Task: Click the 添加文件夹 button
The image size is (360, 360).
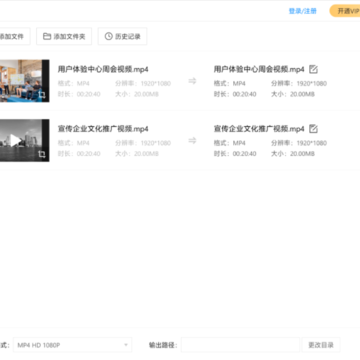Action: coord(64,36)
